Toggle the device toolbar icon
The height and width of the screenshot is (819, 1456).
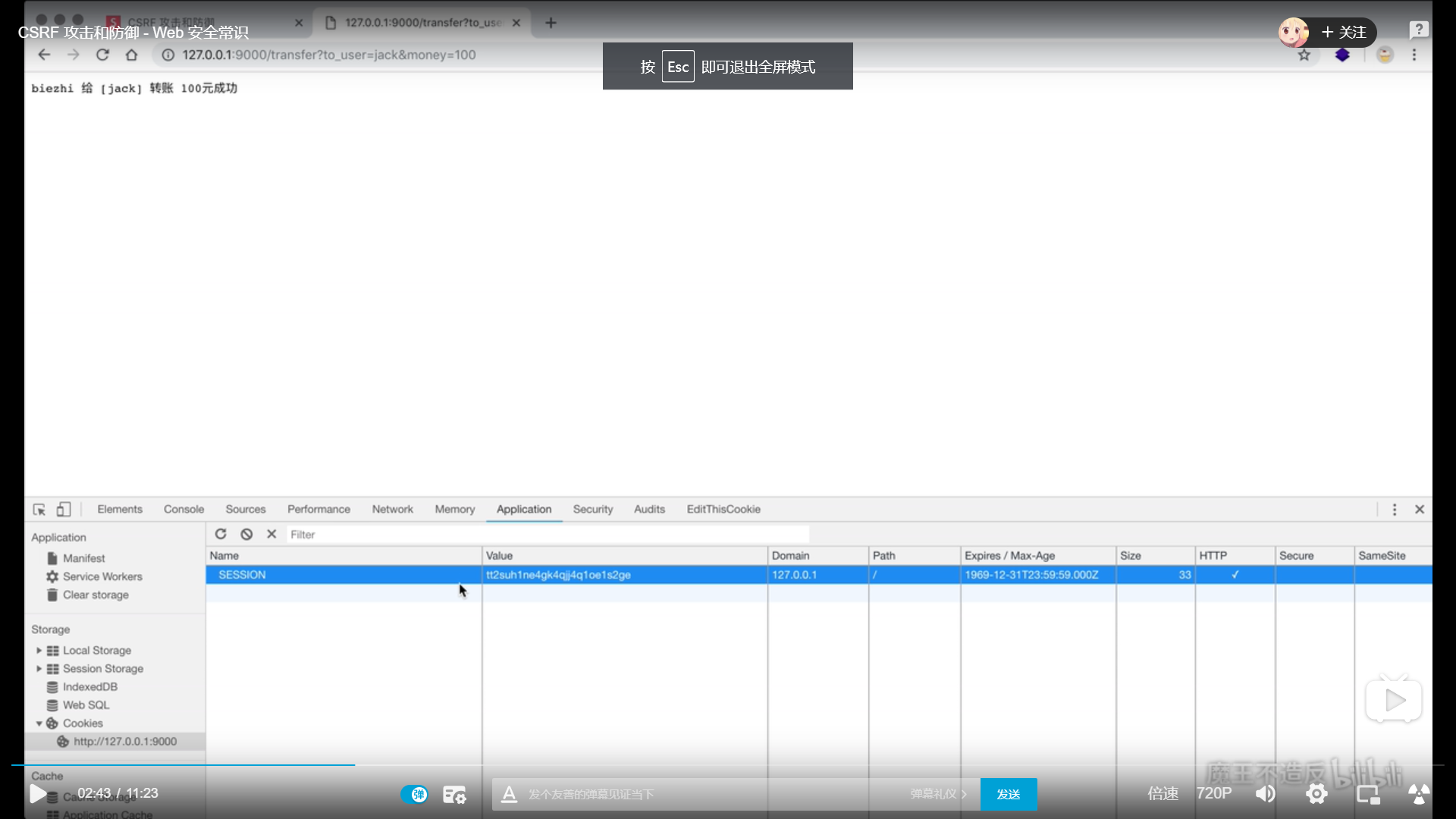point(64,510)
